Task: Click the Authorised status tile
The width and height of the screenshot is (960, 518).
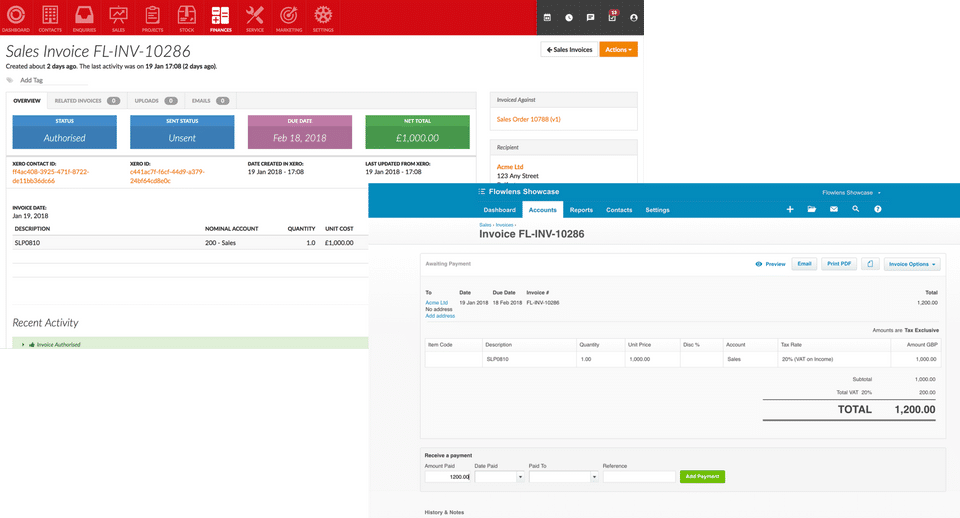Action: click(x=64, y=132)
